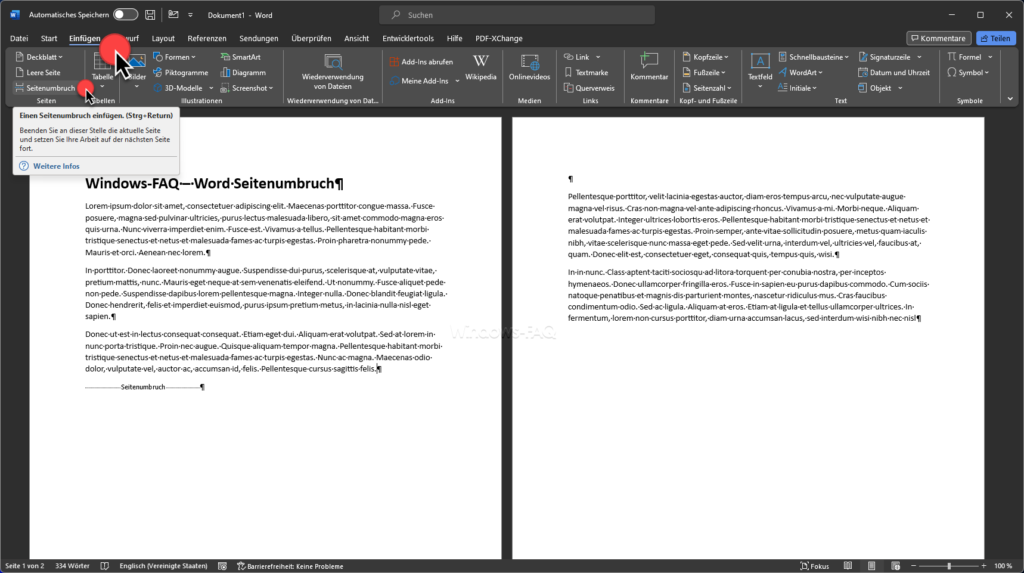Click the Teilen share button
The height and width of the screenshot is (573, 1024).
click(x=995, y=39)
